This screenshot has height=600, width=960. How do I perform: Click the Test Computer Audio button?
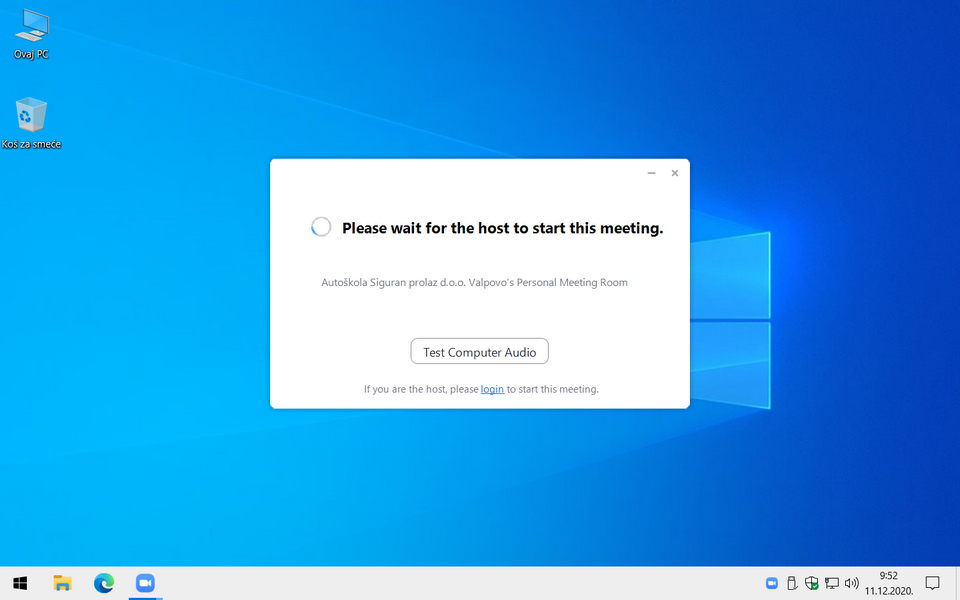tap(479, 351)
